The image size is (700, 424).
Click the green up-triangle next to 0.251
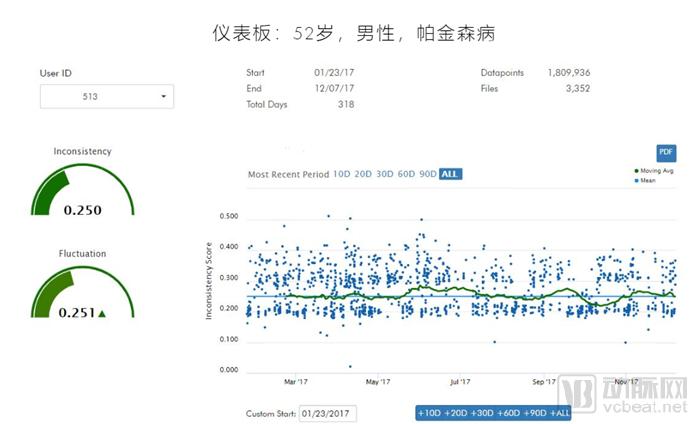(102, 314)
